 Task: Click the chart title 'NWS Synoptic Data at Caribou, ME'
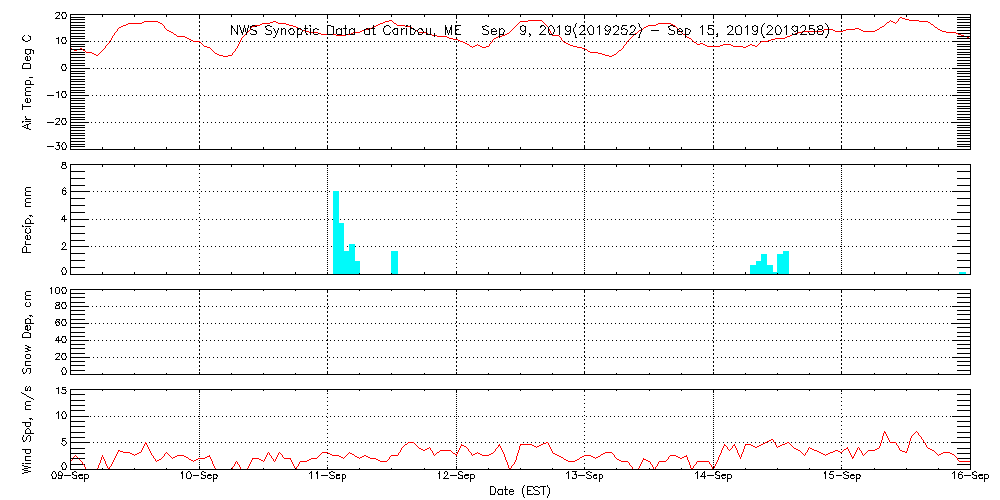click(x=345, y=31)
